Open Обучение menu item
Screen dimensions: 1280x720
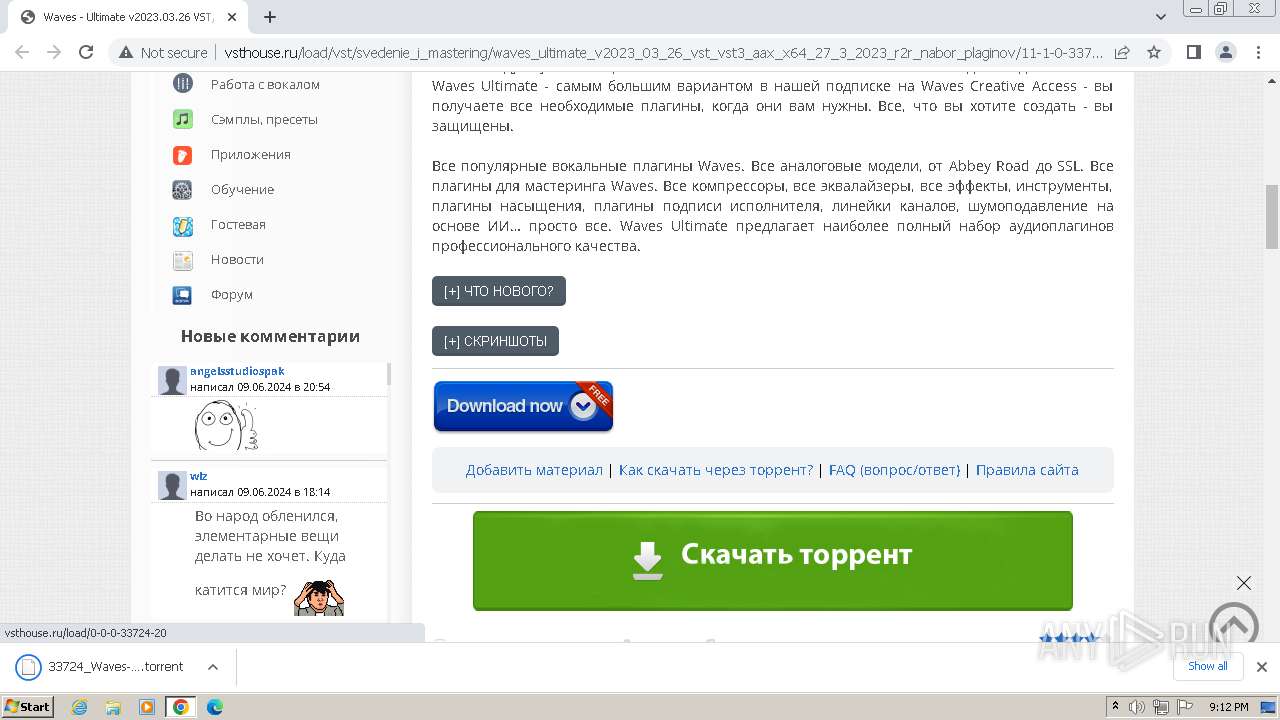[x=242, y=189]
